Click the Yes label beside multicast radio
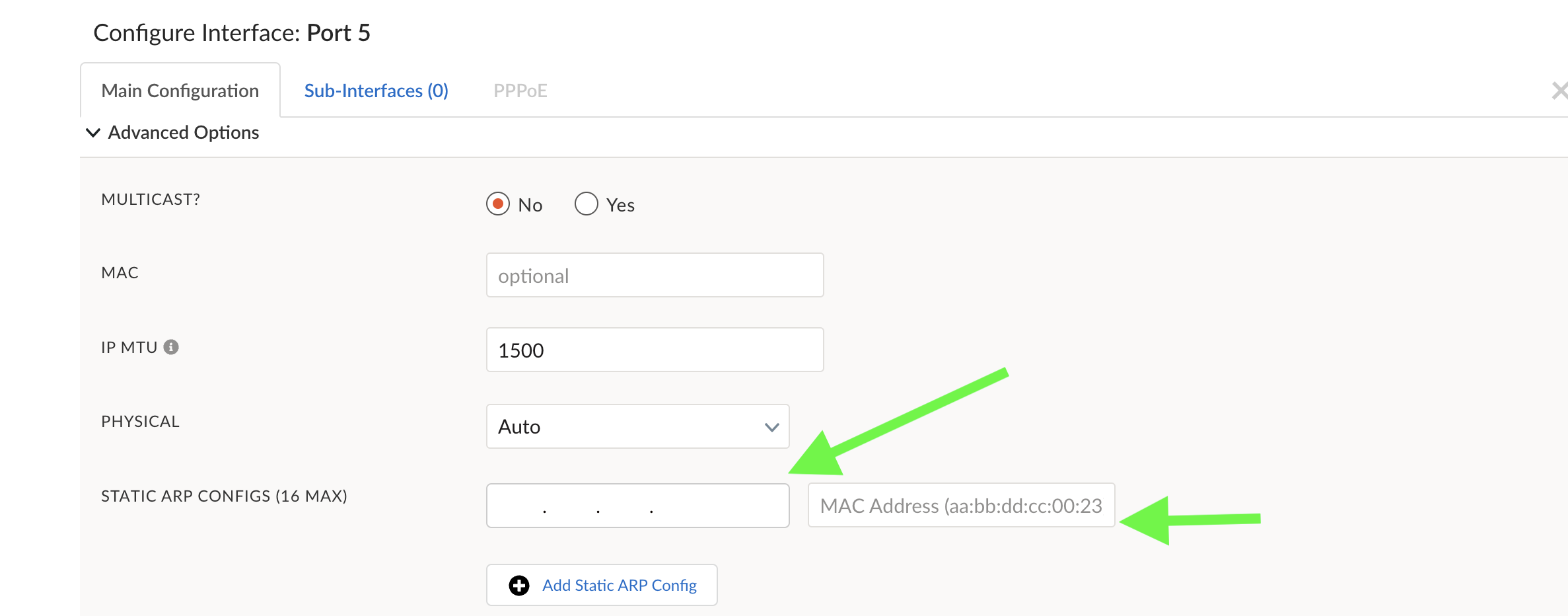 [620, 206]
